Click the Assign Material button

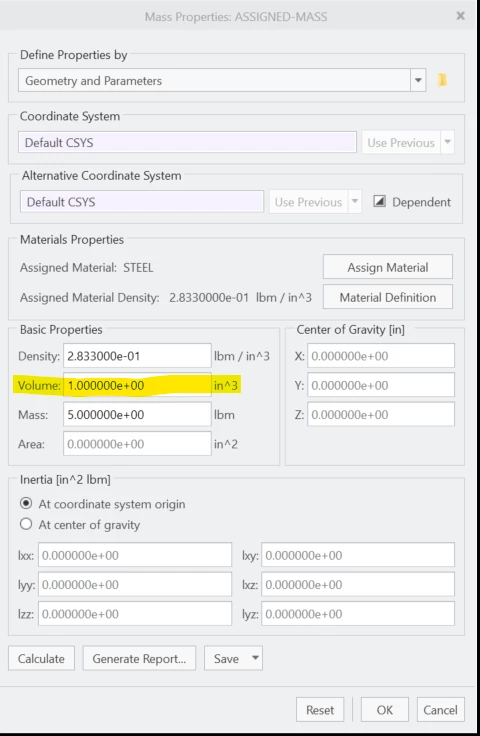(x=388, y=267)
